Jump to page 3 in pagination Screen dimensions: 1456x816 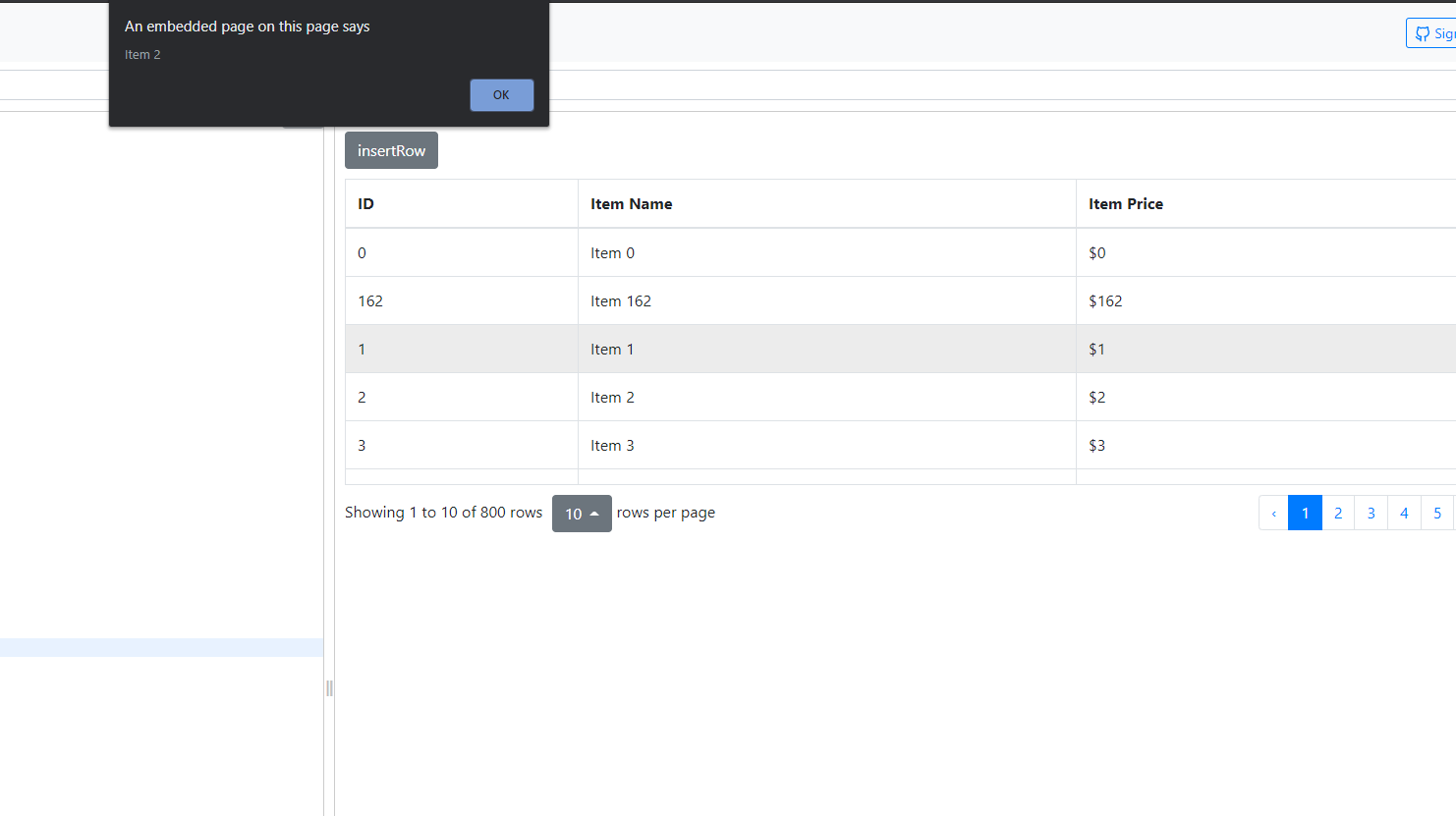click(x=1371, y=513)
